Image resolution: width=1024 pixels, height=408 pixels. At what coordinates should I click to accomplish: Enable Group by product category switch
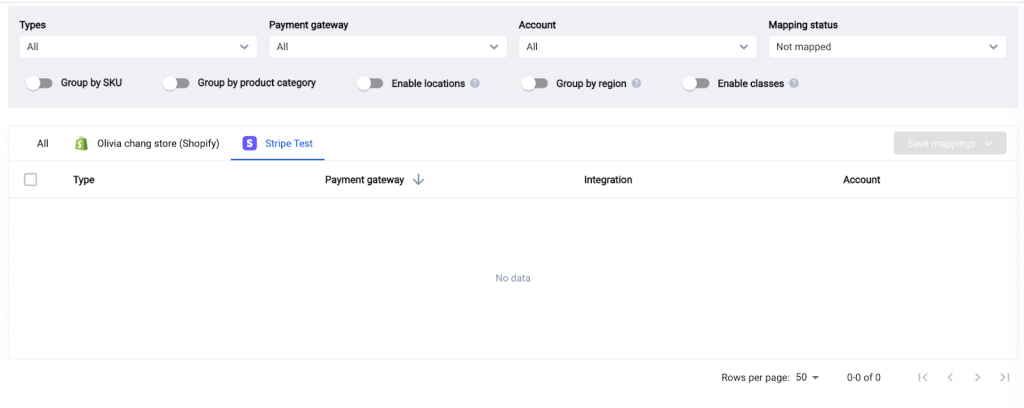coord(176,84)
